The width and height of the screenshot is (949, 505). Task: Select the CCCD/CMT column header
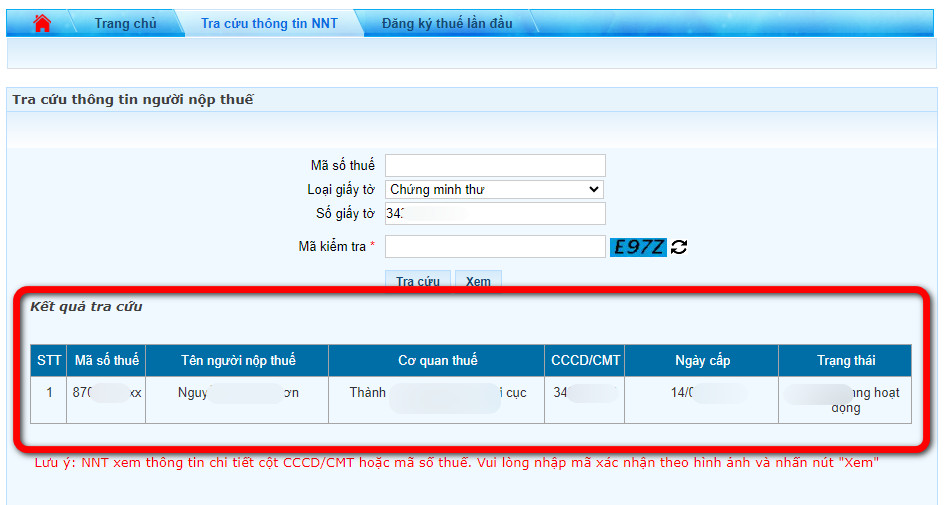click(x=585, y=360)
